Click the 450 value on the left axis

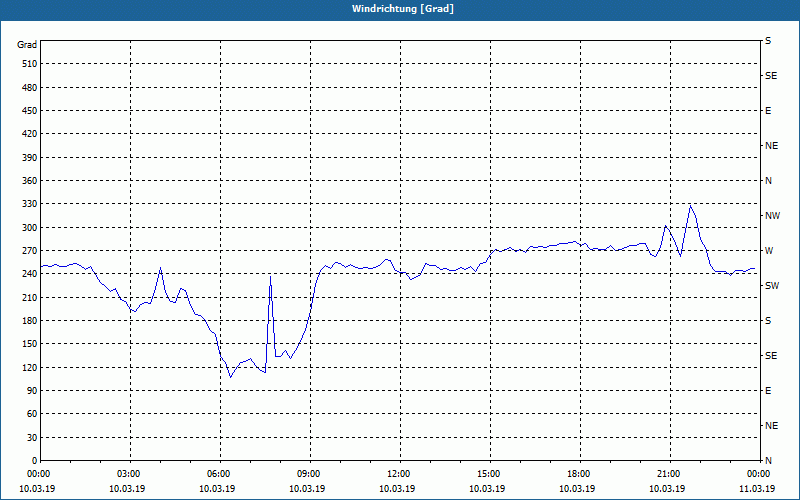[30, 111]
